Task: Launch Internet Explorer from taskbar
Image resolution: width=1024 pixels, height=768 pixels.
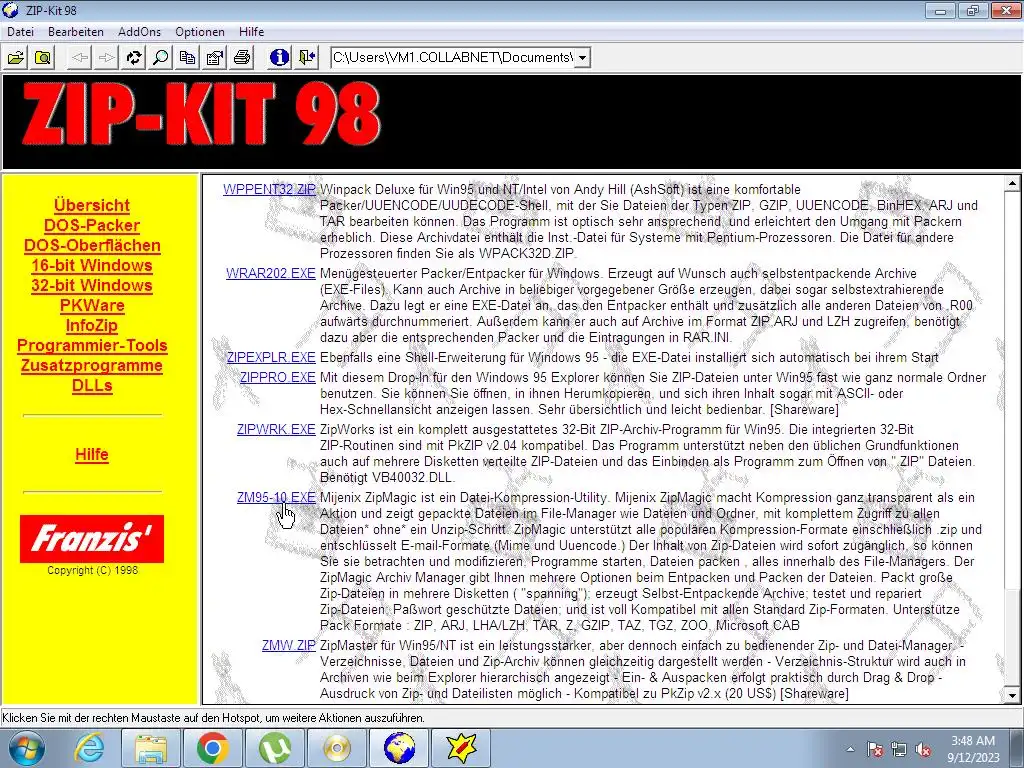Action: point(89,748)
